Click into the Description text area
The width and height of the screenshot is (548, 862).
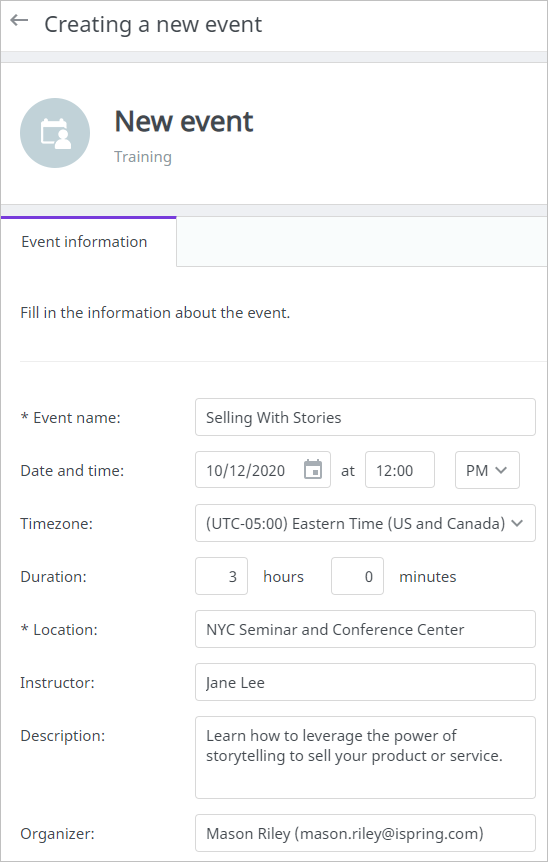[x=365, y=758]
